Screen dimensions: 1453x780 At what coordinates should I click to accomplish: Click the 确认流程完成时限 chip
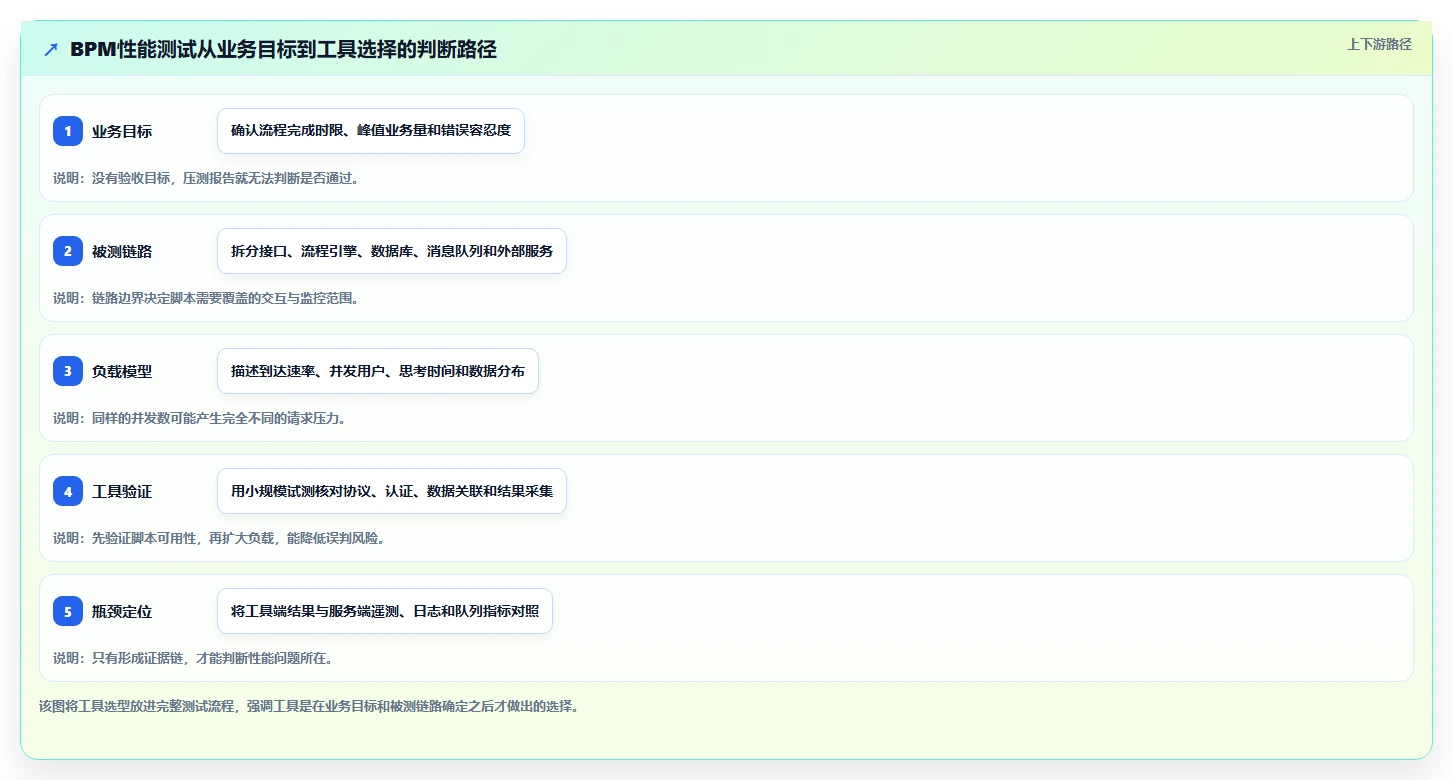[371, 131]
